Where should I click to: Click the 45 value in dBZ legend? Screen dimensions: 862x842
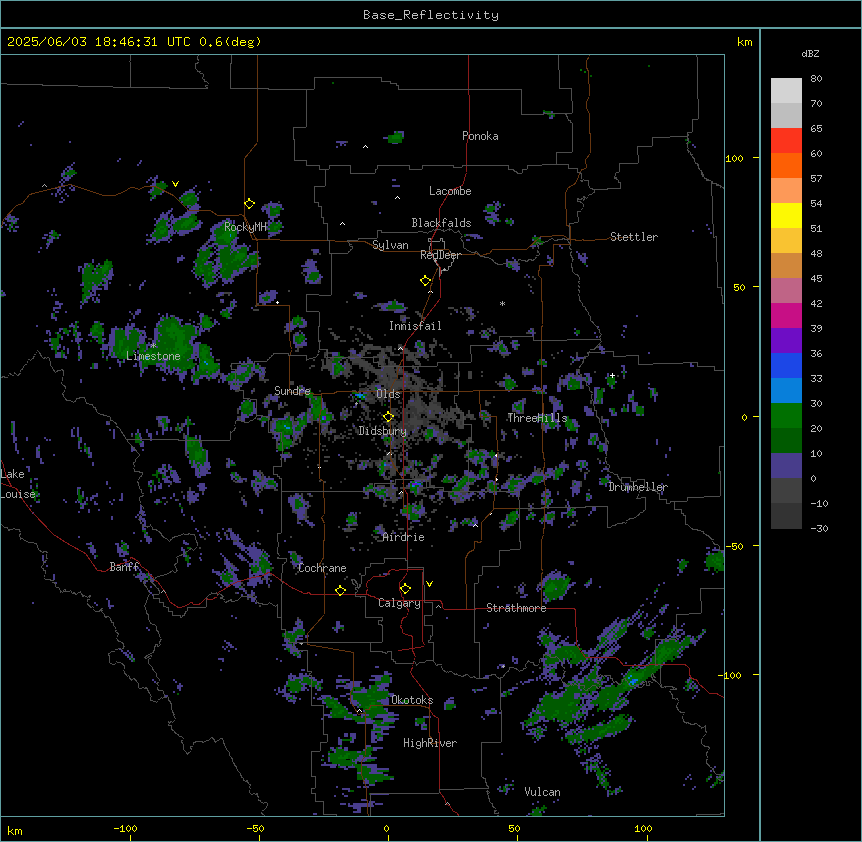[x=816, y=279]
